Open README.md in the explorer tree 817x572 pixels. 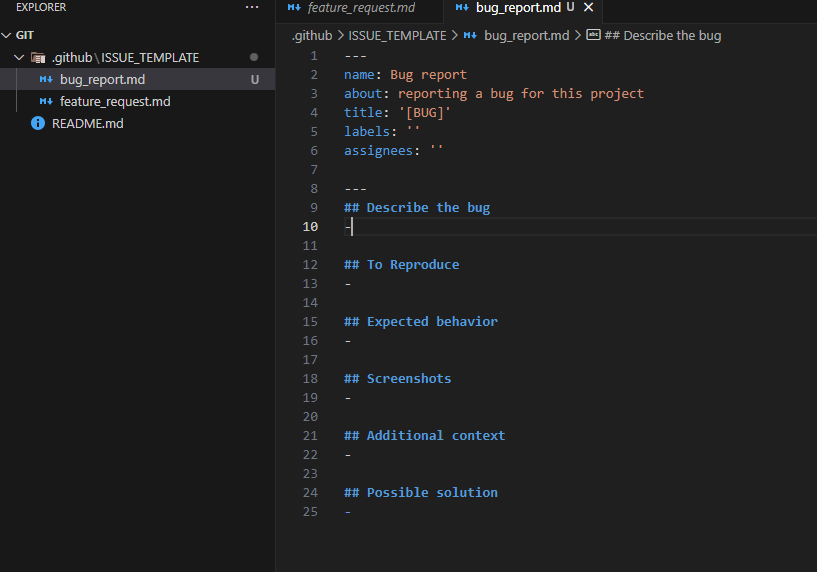click(88, 123)
